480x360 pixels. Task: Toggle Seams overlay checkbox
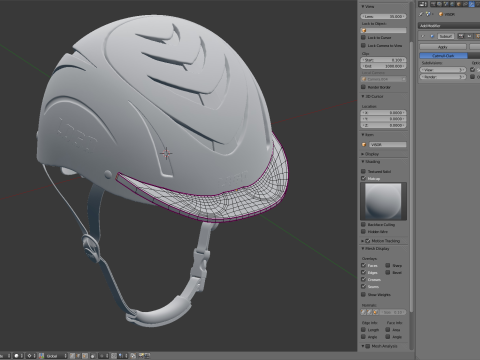point(363,286)
